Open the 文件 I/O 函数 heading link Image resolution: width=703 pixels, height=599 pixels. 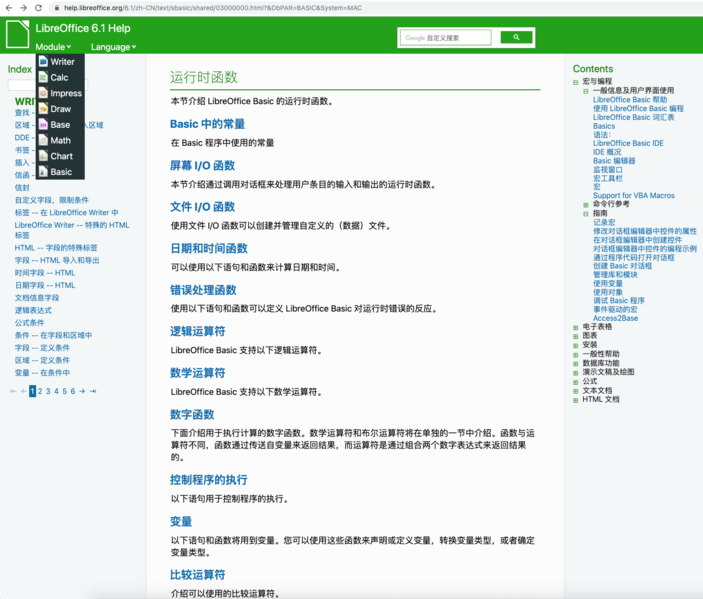click(202, 207)
